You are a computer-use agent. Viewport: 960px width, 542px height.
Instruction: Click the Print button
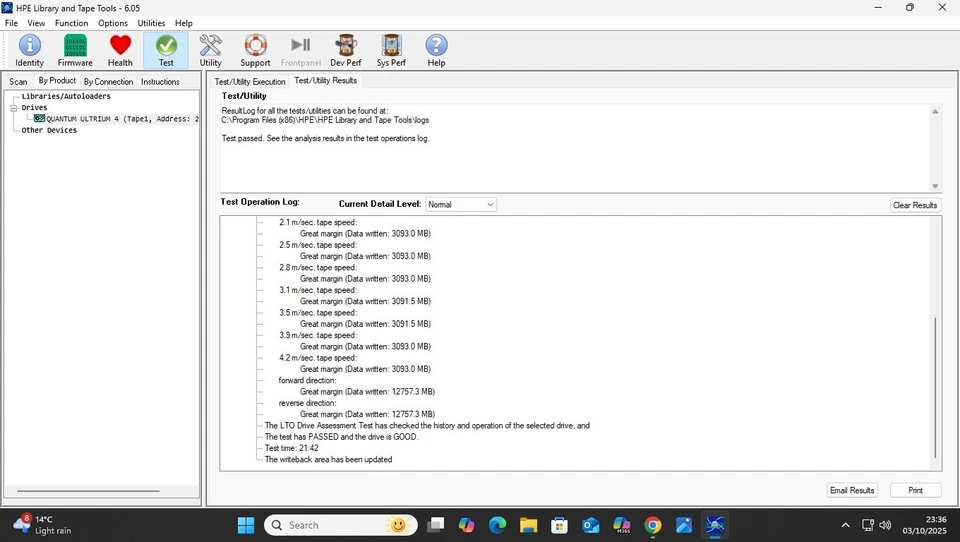pos(915,490)
